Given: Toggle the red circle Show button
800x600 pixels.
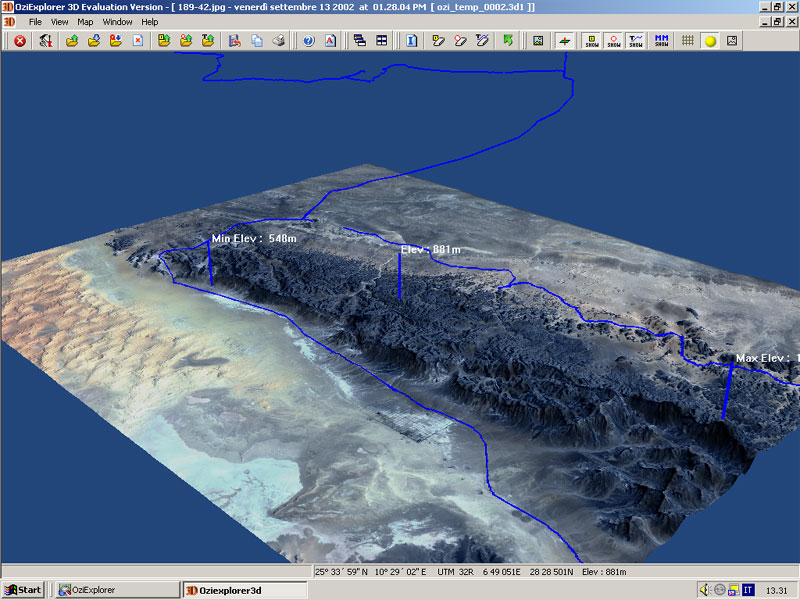Looking at the screenshot, I should [x=614, y=41].
